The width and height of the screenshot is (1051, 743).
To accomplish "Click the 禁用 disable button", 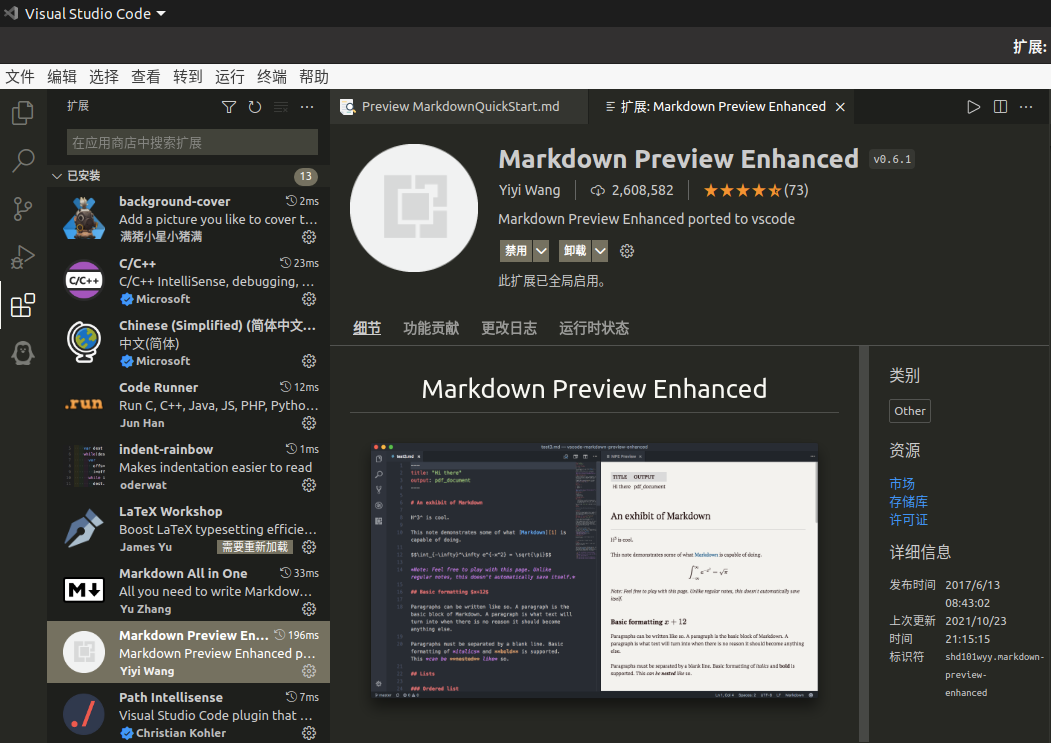I will pos(516,251).
